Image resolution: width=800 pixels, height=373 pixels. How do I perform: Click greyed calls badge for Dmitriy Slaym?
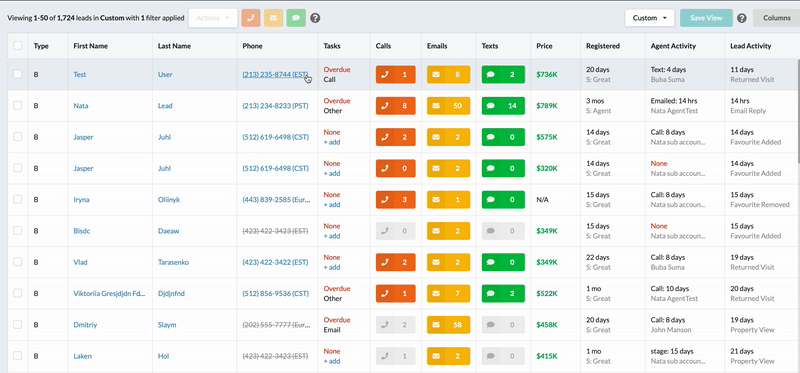pos(395,325)
